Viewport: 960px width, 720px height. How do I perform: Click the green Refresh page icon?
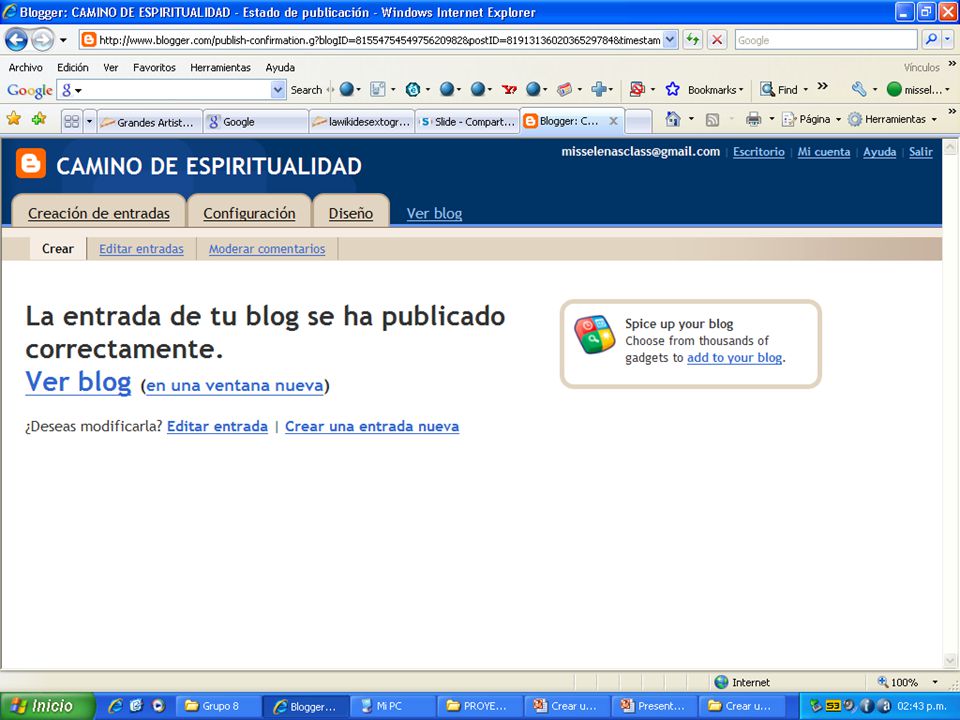[x=692, y=40]
